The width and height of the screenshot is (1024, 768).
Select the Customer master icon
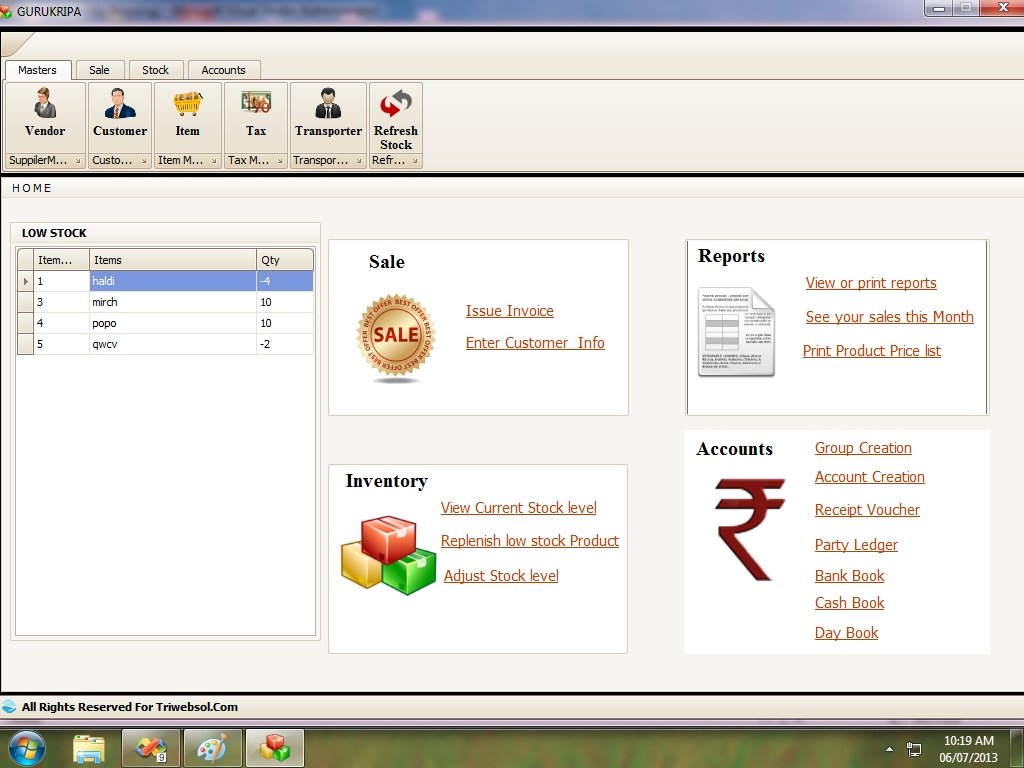pyautogui.click(x=119, y=110)
